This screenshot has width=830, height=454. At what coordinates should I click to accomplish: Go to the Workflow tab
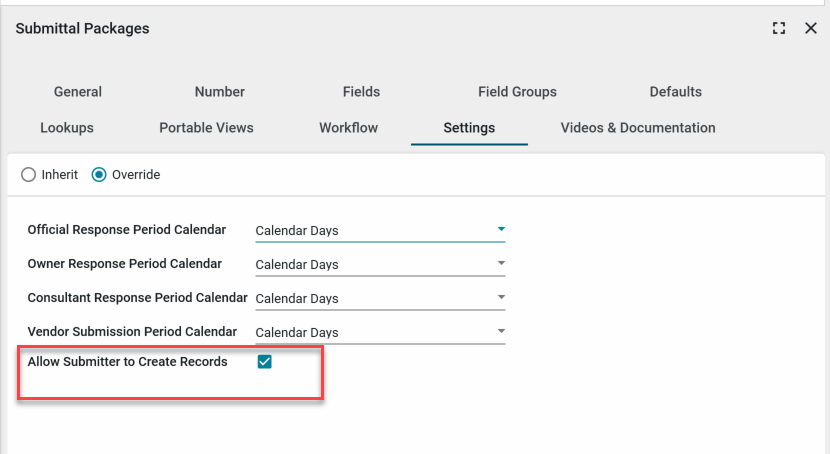(x=348, y=128)
